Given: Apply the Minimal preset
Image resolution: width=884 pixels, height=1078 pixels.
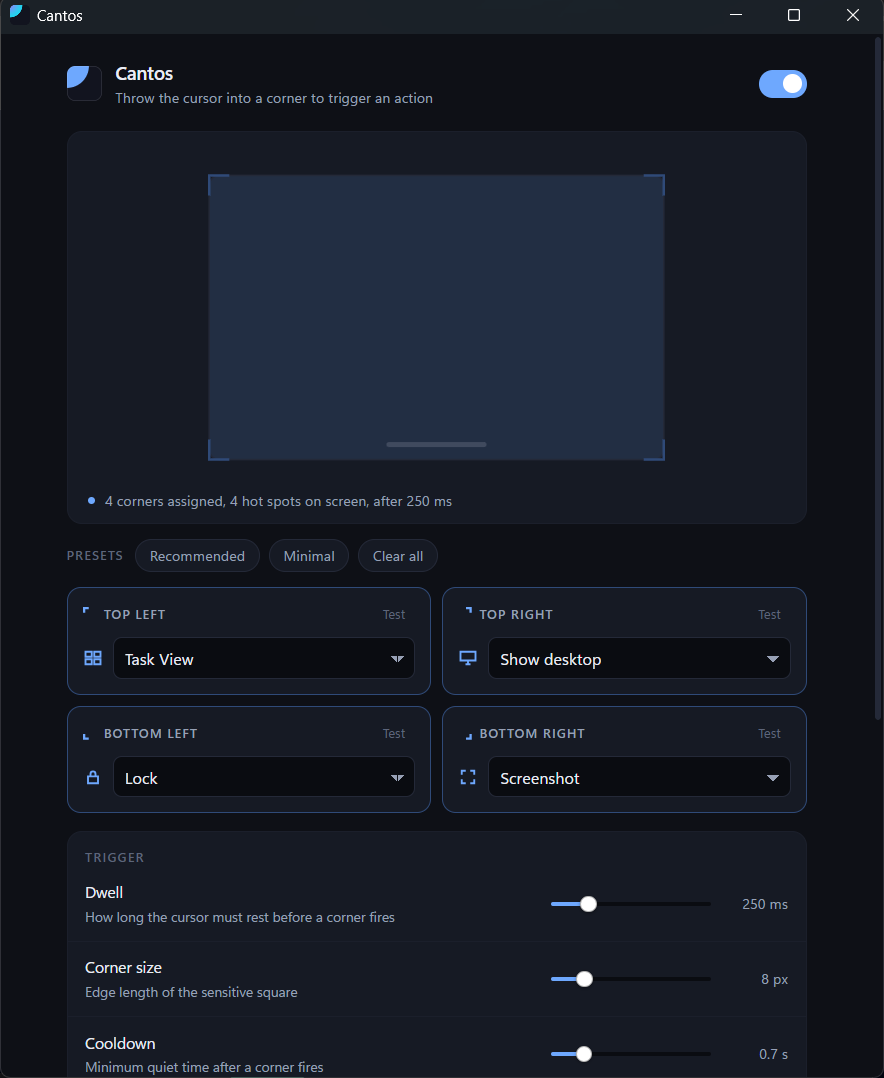Looking at the screenshot, I should click(x=309, y=556).
